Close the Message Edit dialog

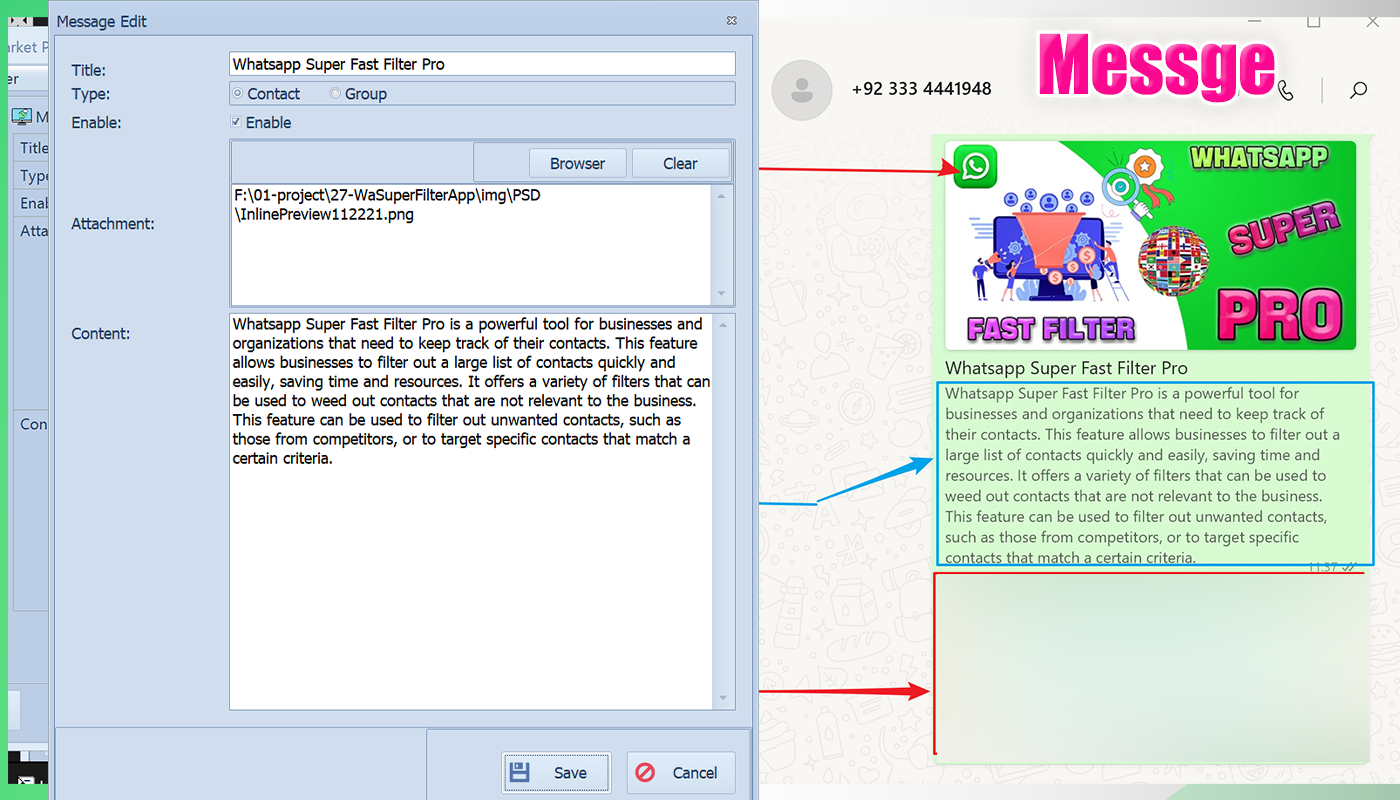tap(732, 20)
